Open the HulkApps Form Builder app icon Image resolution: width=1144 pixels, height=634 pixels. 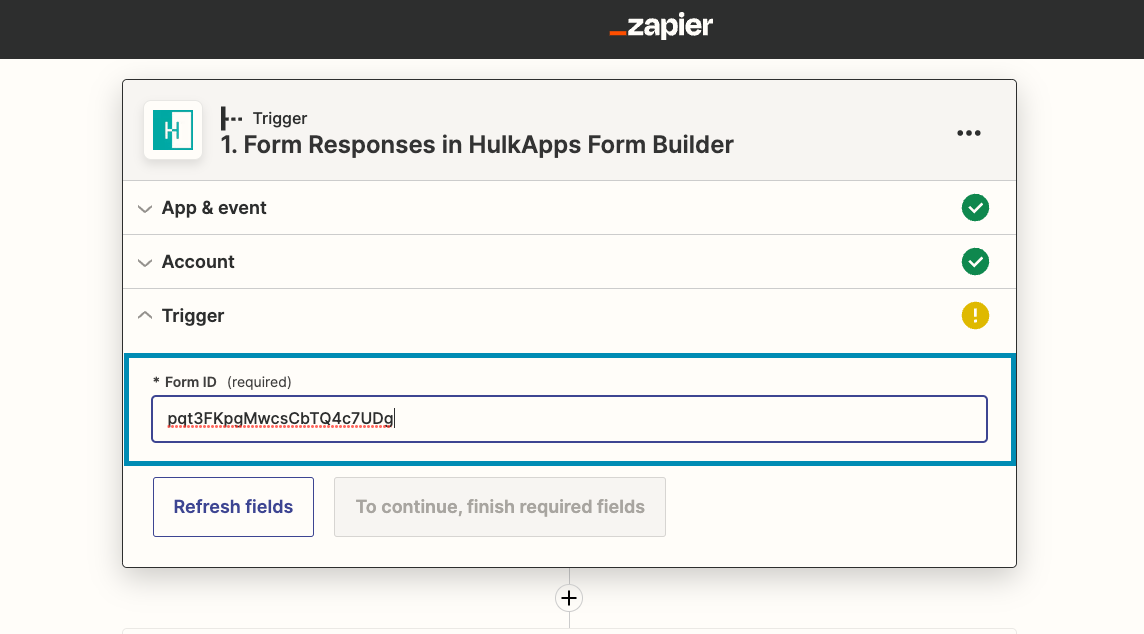tap(173, 130)
